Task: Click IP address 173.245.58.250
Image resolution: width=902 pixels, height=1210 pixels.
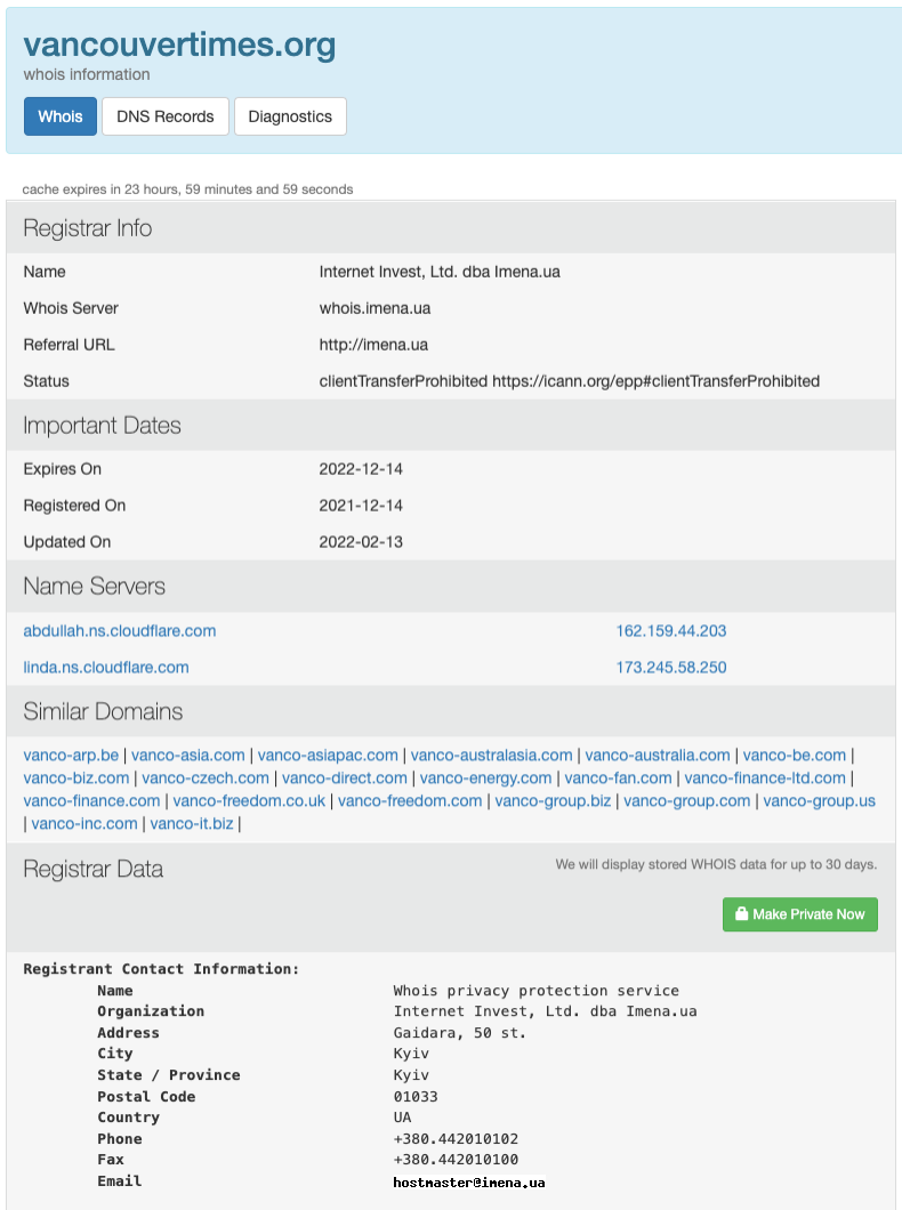Action: [671, 667]
